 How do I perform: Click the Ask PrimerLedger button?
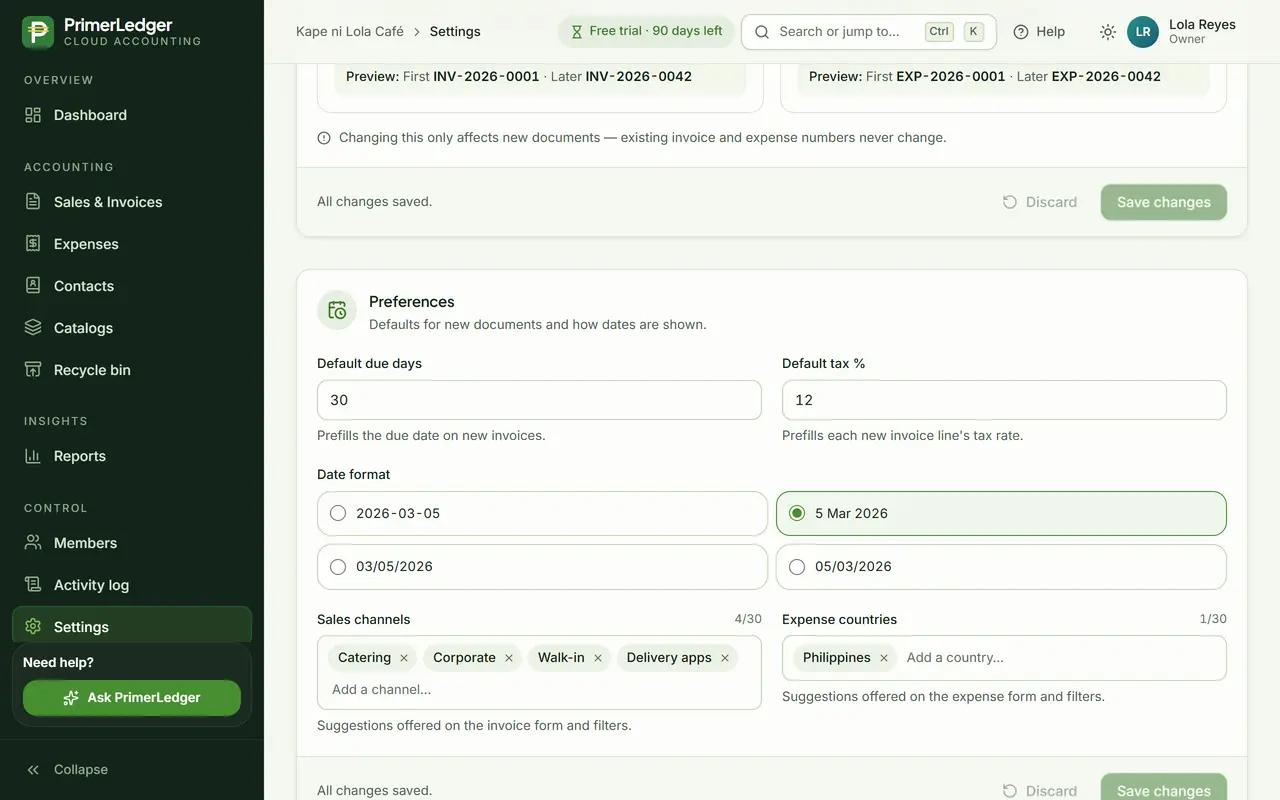click(x=132, y=698)
